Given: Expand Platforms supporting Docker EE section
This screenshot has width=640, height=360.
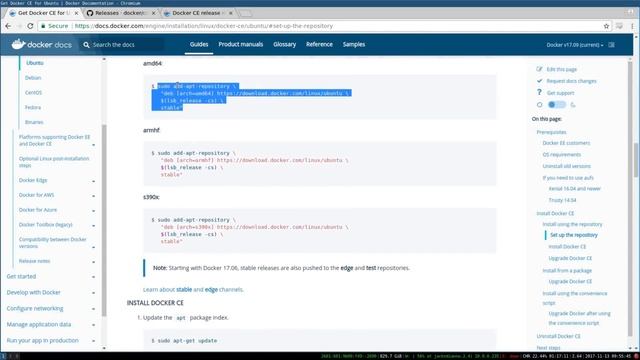Looking at the screenshot, I should [x=93, y=145].
